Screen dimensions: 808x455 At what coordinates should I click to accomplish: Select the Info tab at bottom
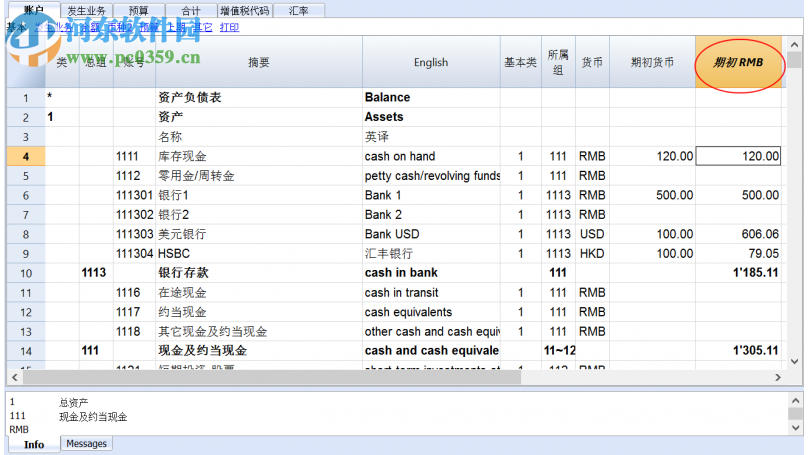coord(34,444)
